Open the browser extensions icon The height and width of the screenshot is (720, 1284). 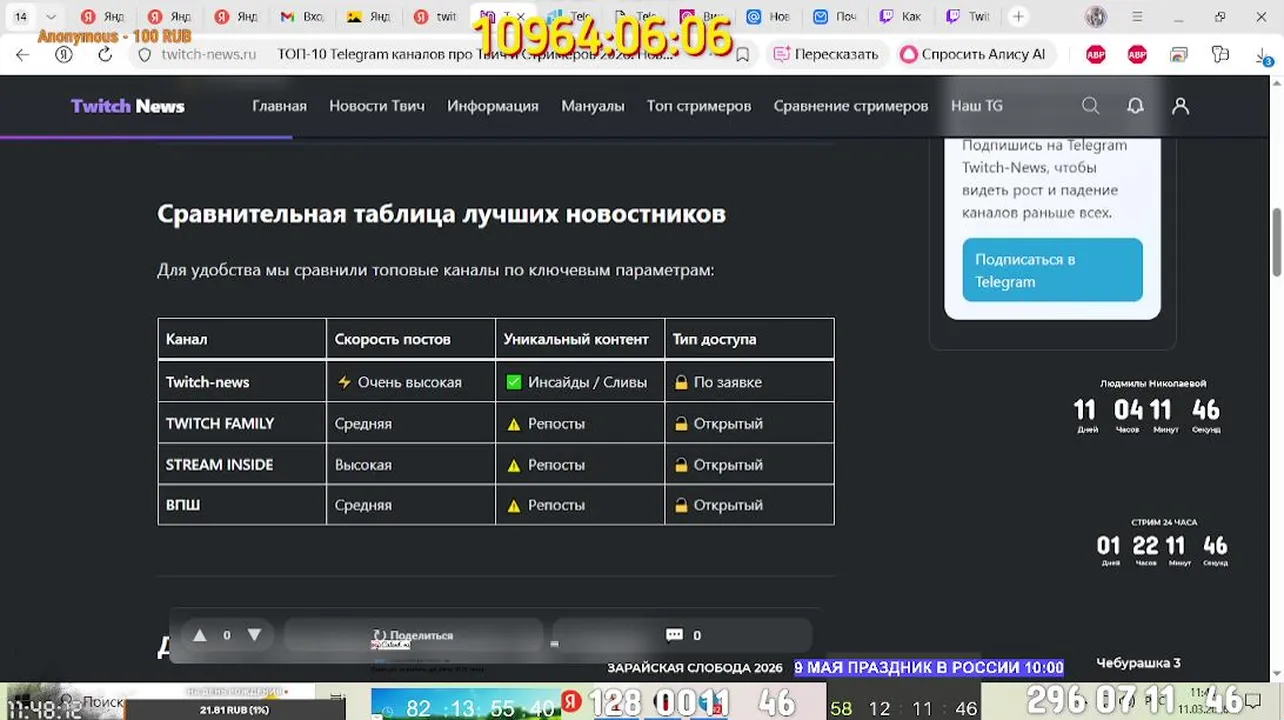point(1220,55)
